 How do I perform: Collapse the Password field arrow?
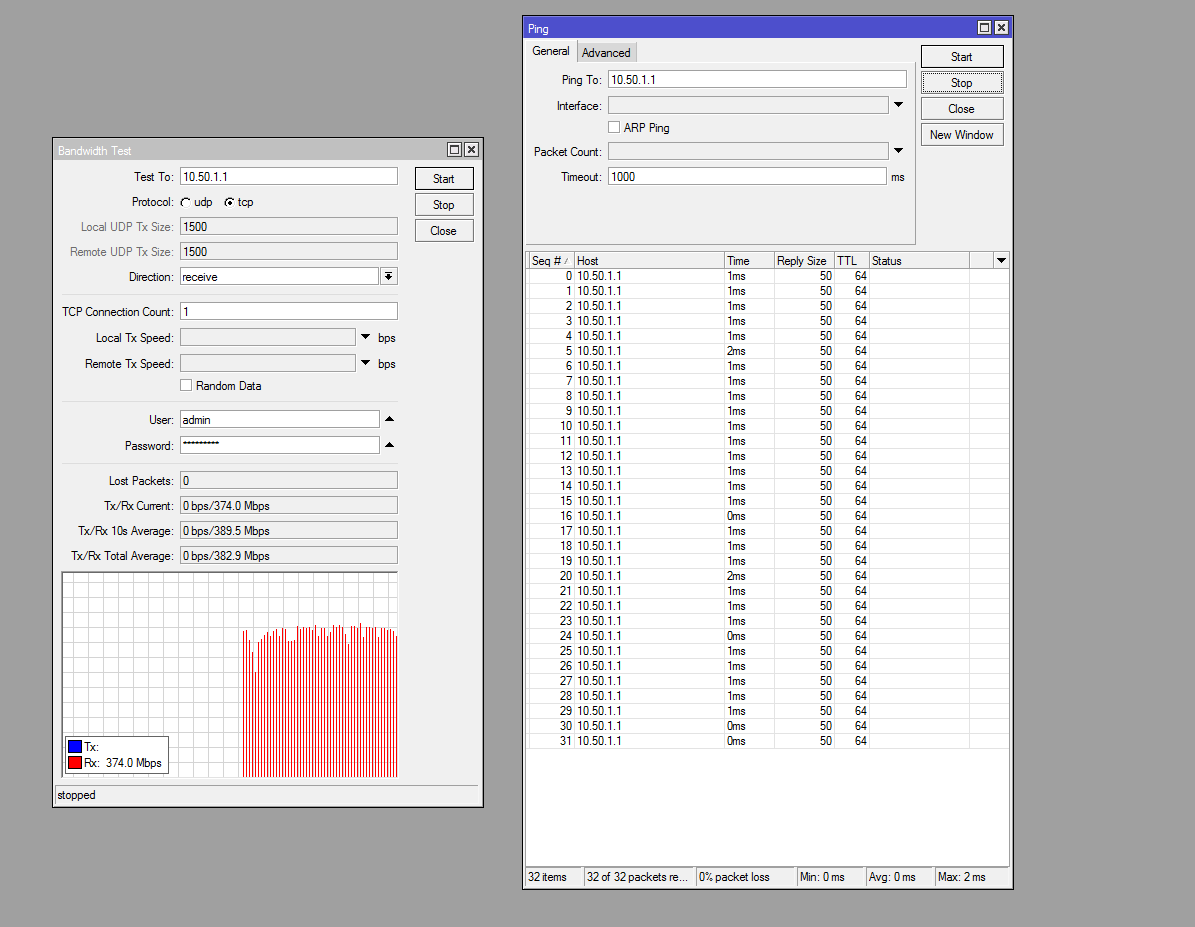click(390, 445)
